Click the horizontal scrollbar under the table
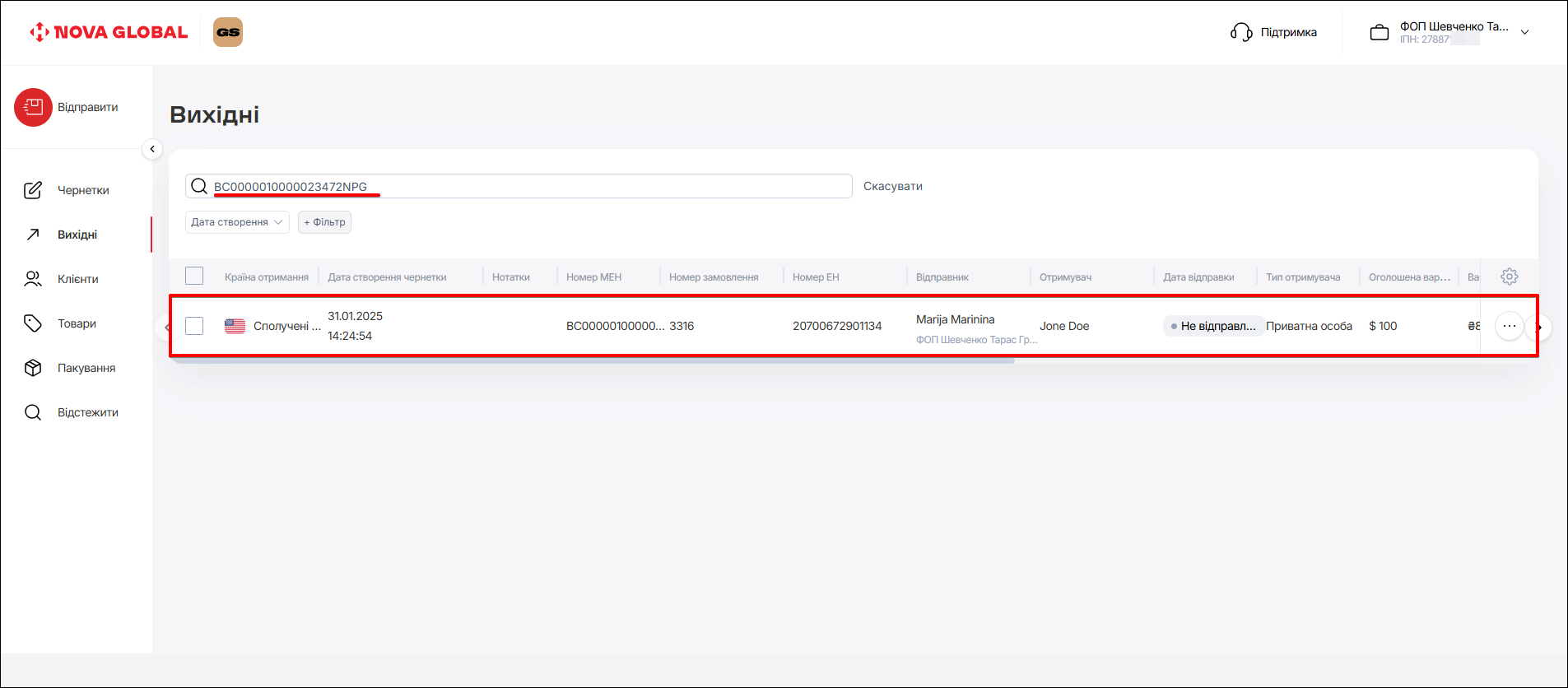 click(593, 360)
